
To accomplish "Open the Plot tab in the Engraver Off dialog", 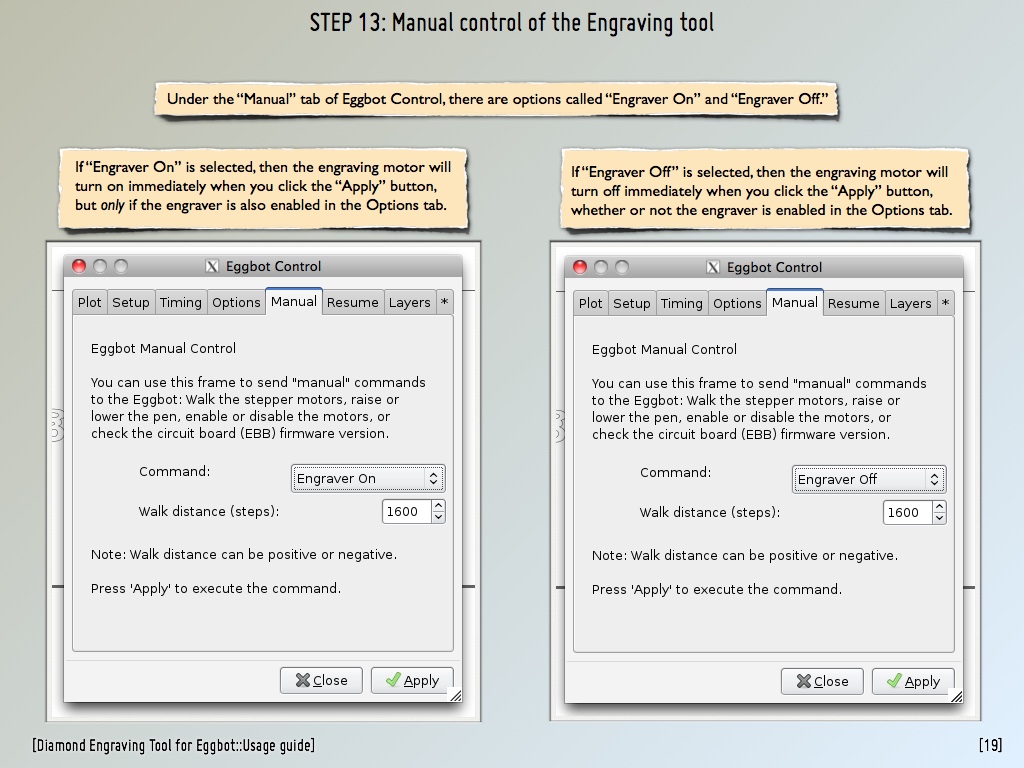I will point(590,303).
